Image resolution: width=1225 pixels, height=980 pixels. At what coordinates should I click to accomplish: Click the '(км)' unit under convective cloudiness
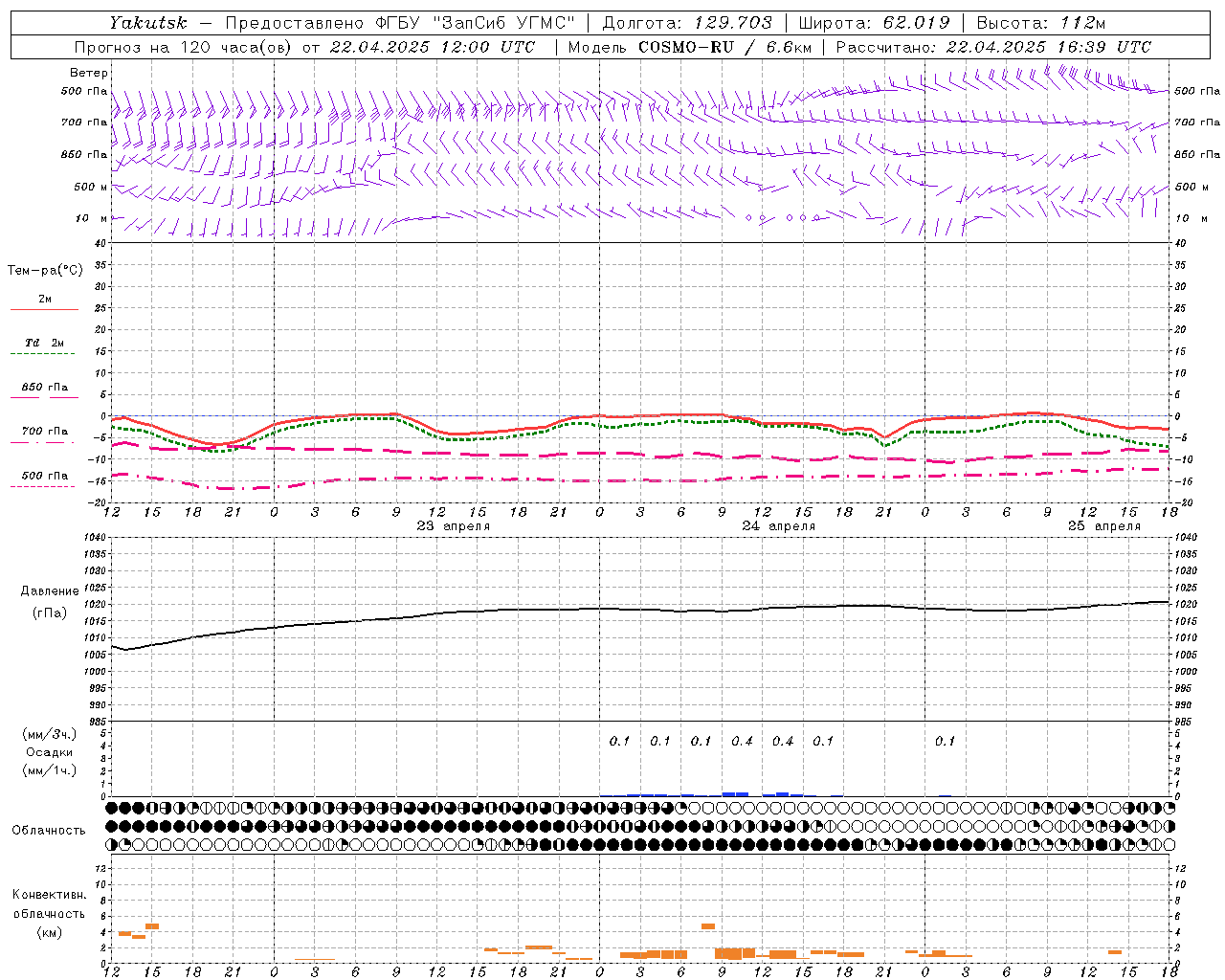coord(50,932)
